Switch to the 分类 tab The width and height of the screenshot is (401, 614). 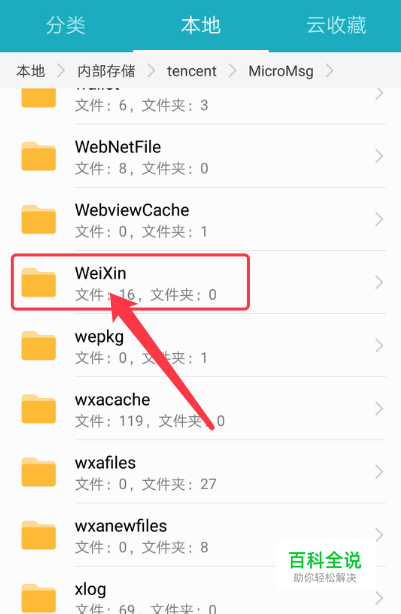coord(65,25)
